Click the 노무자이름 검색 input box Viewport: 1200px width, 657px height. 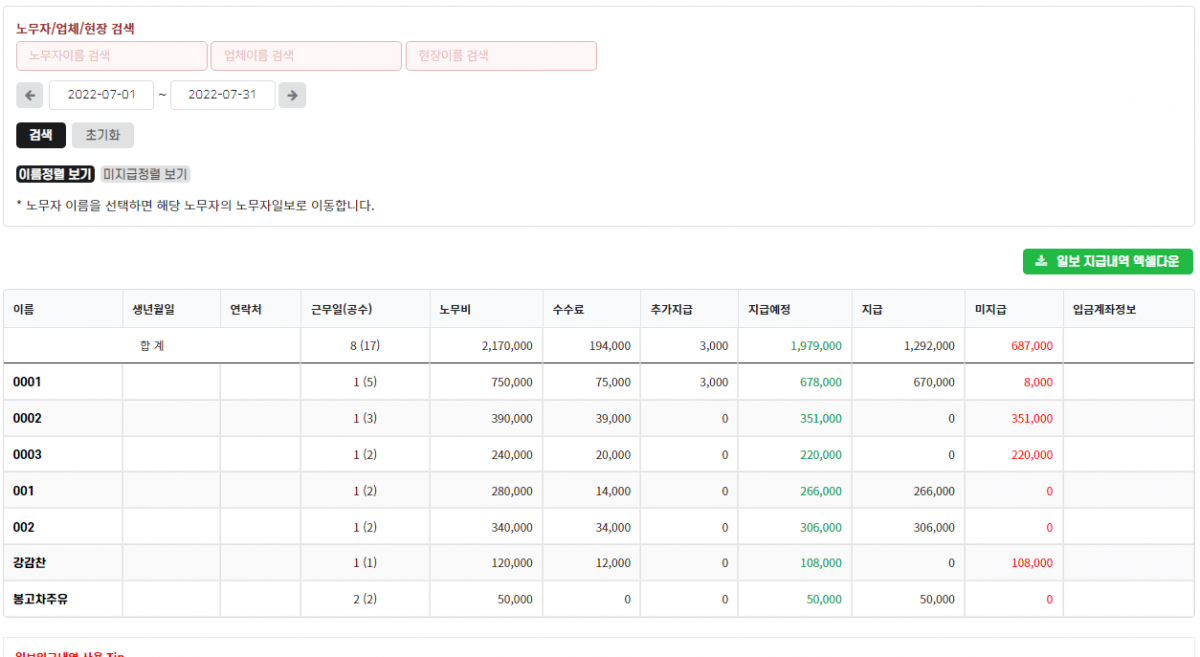coord(111,55)
